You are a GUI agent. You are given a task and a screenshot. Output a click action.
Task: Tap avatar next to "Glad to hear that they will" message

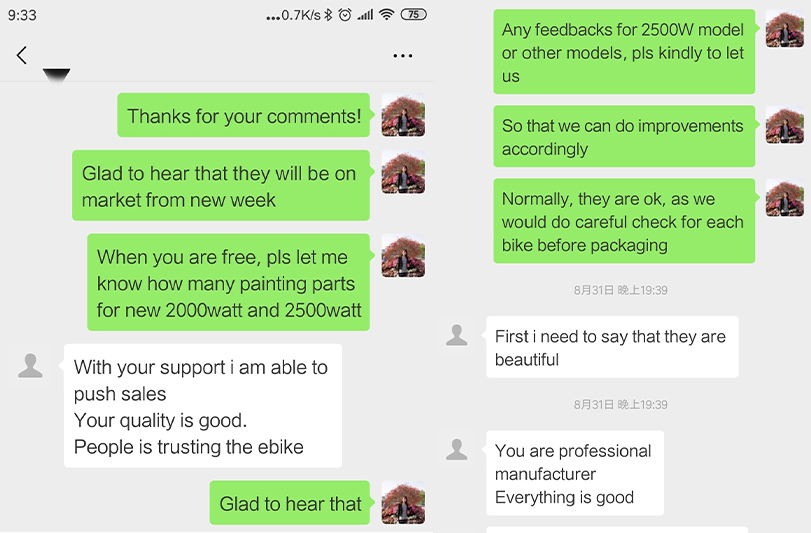point(403,172)
